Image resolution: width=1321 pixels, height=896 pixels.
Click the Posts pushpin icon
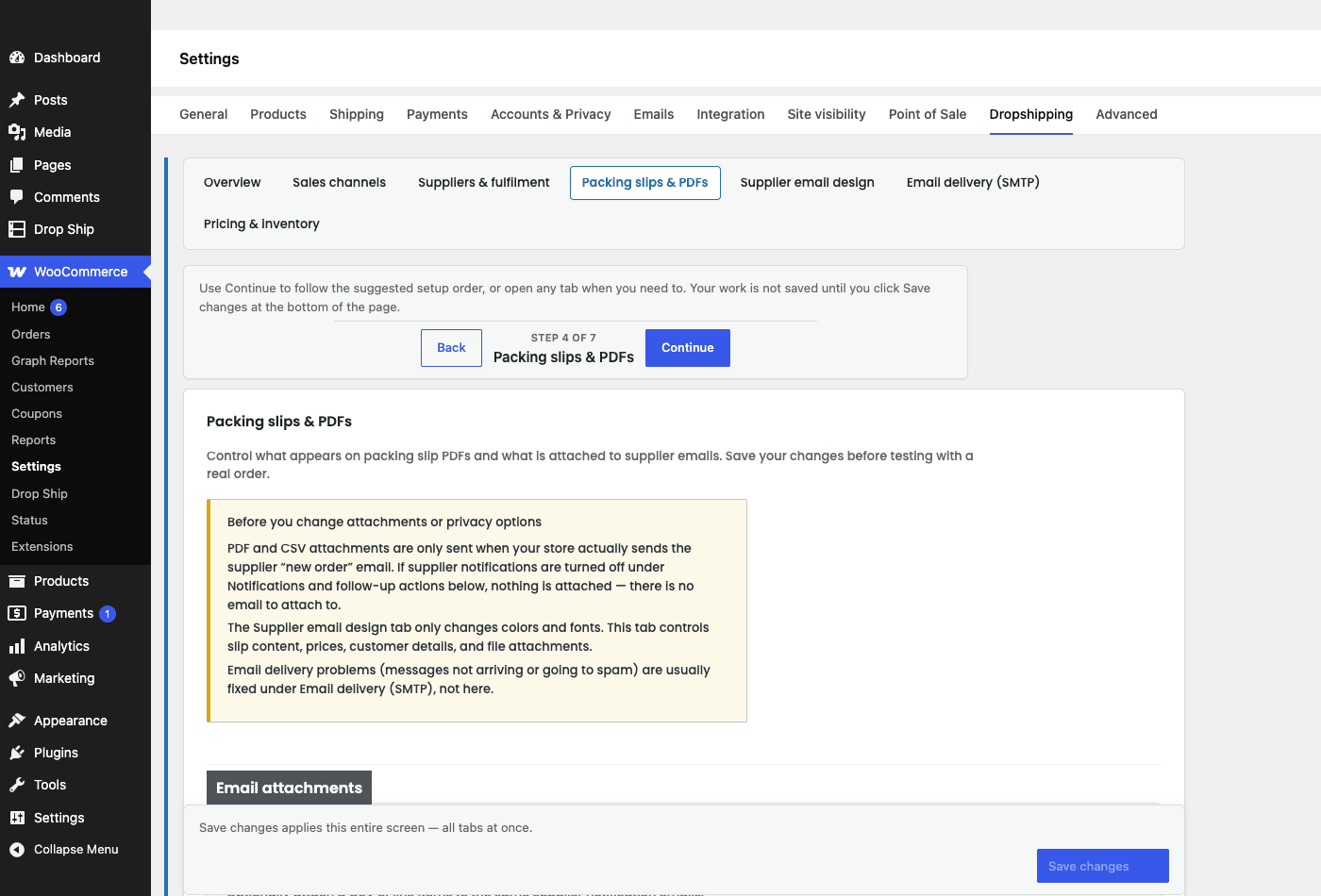[x=17, y=100]
